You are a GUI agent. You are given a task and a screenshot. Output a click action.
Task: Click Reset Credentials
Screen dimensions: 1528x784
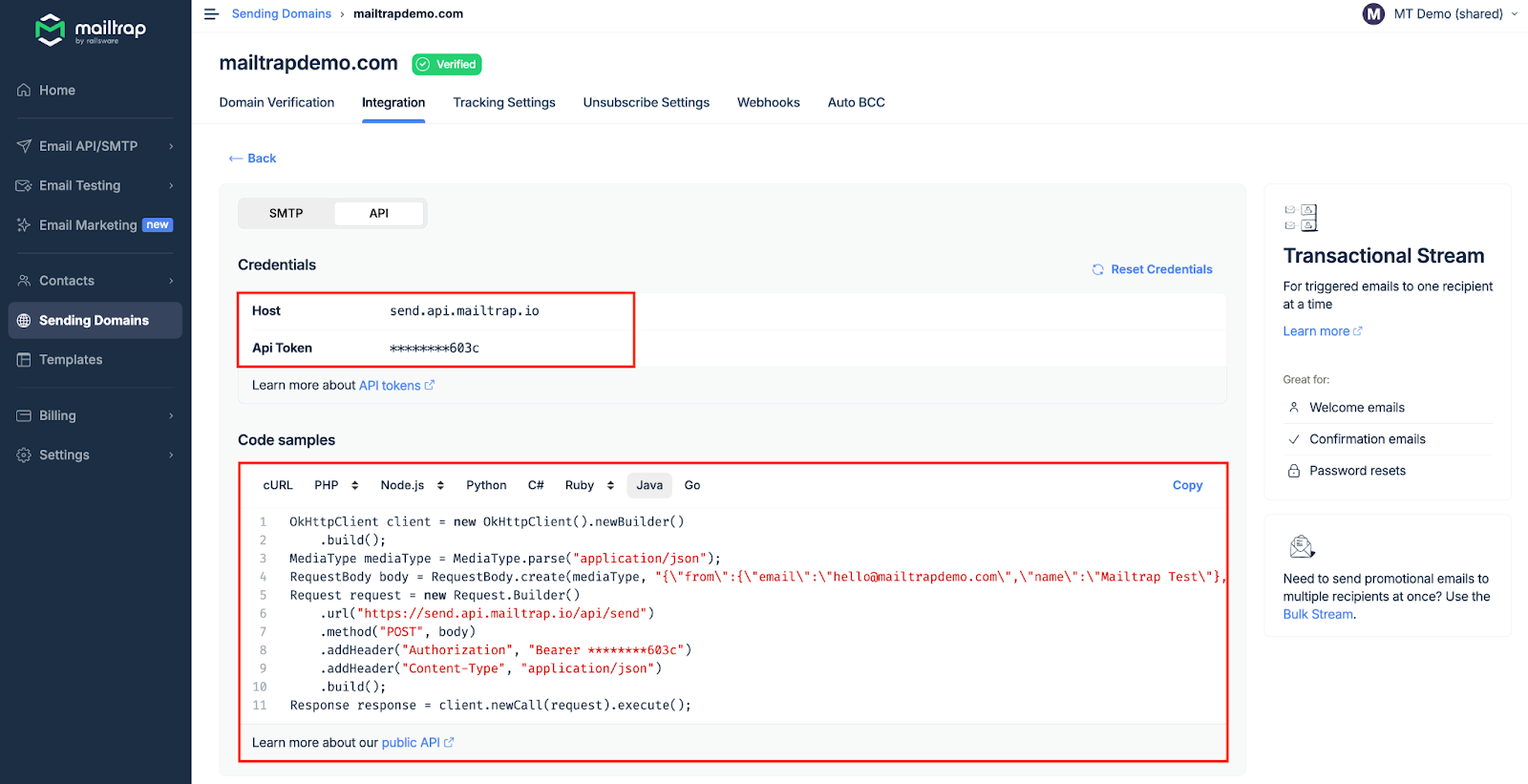(x=1152, y=270)
